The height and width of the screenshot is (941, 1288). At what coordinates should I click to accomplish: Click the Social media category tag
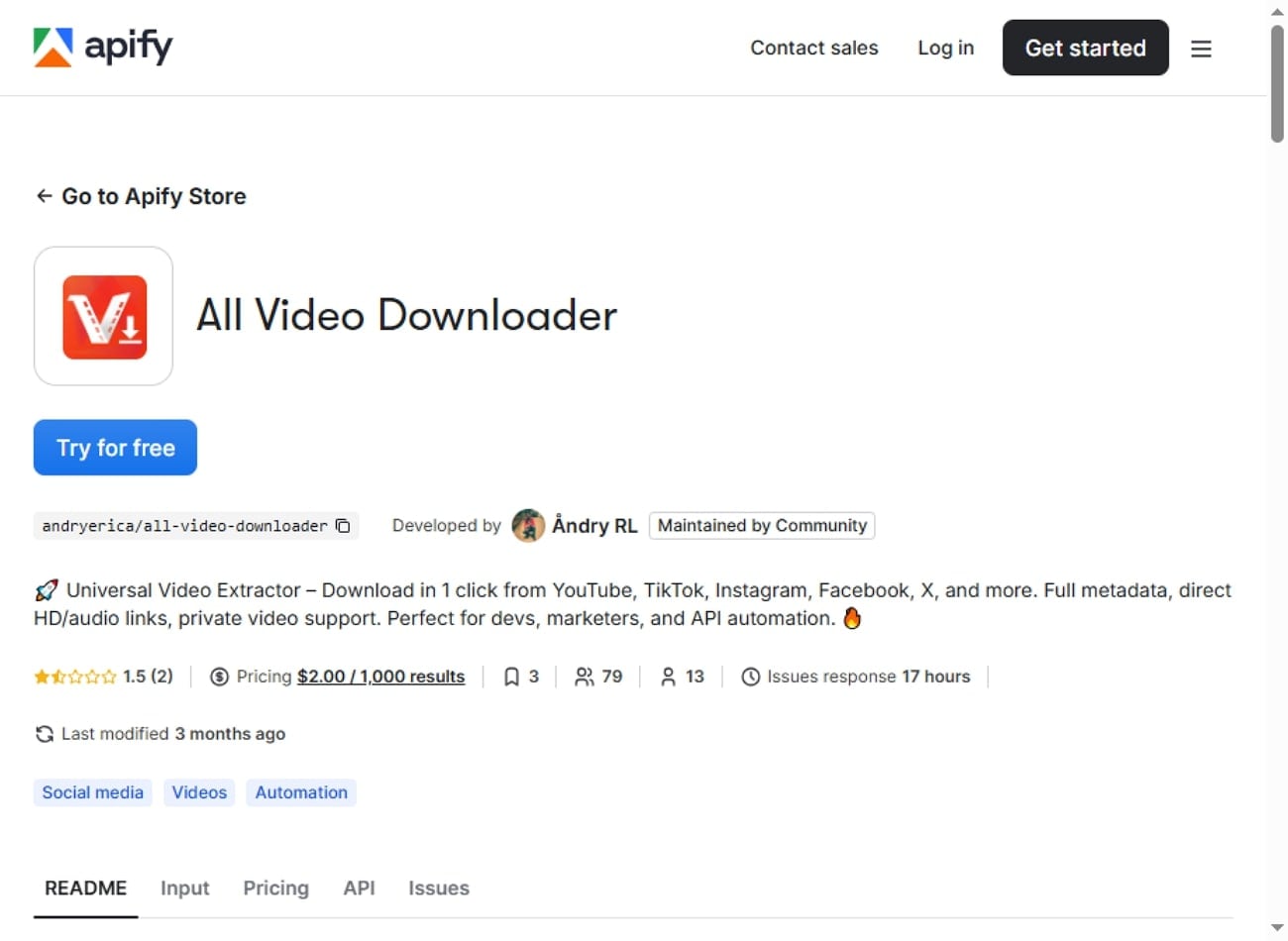tap(92, 792)
